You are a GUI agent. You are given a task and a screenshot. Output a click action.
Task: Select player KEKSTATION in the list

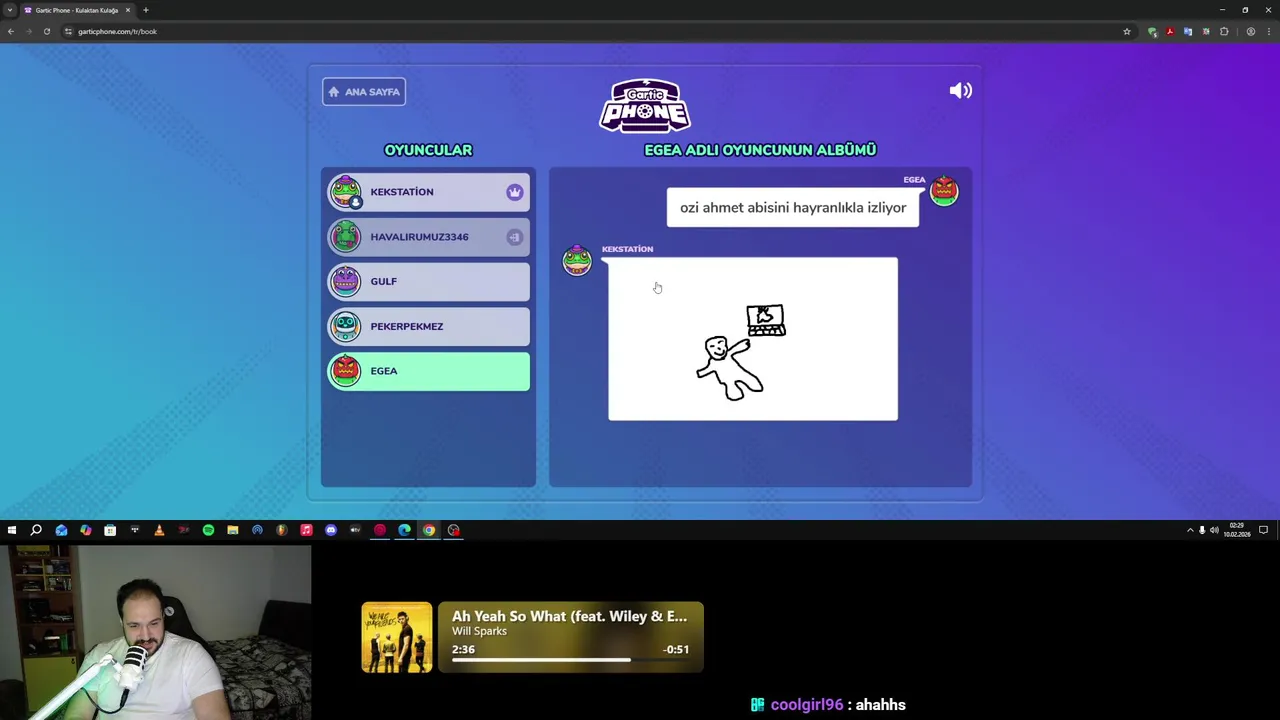click(428, 192)
